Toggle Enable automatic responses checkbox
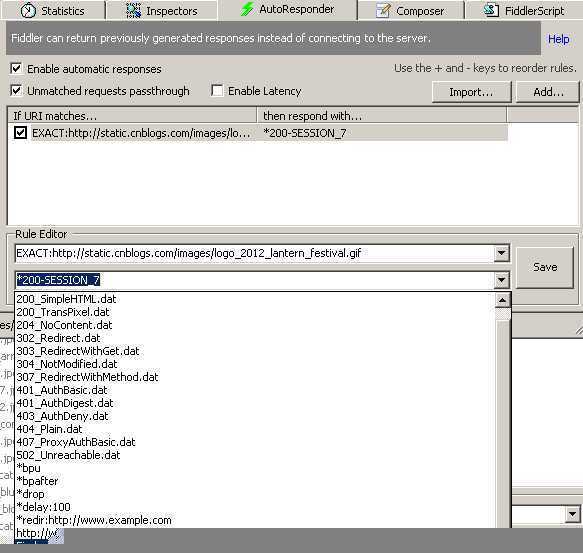583x553 pixels. [x=16, y=68]
